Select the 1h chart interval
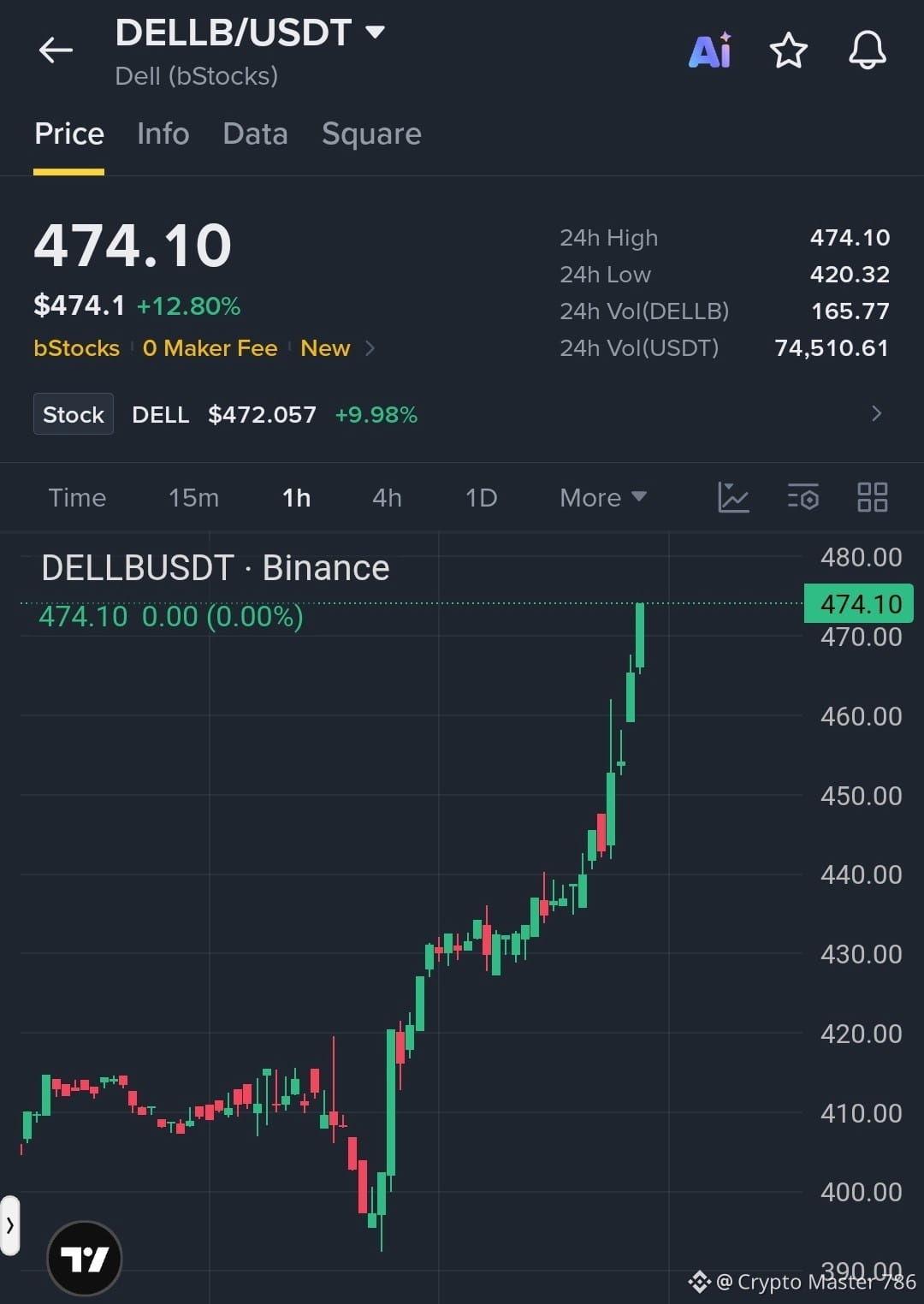The width and height of the screenshot is (924, 1304). click(296, 498)
